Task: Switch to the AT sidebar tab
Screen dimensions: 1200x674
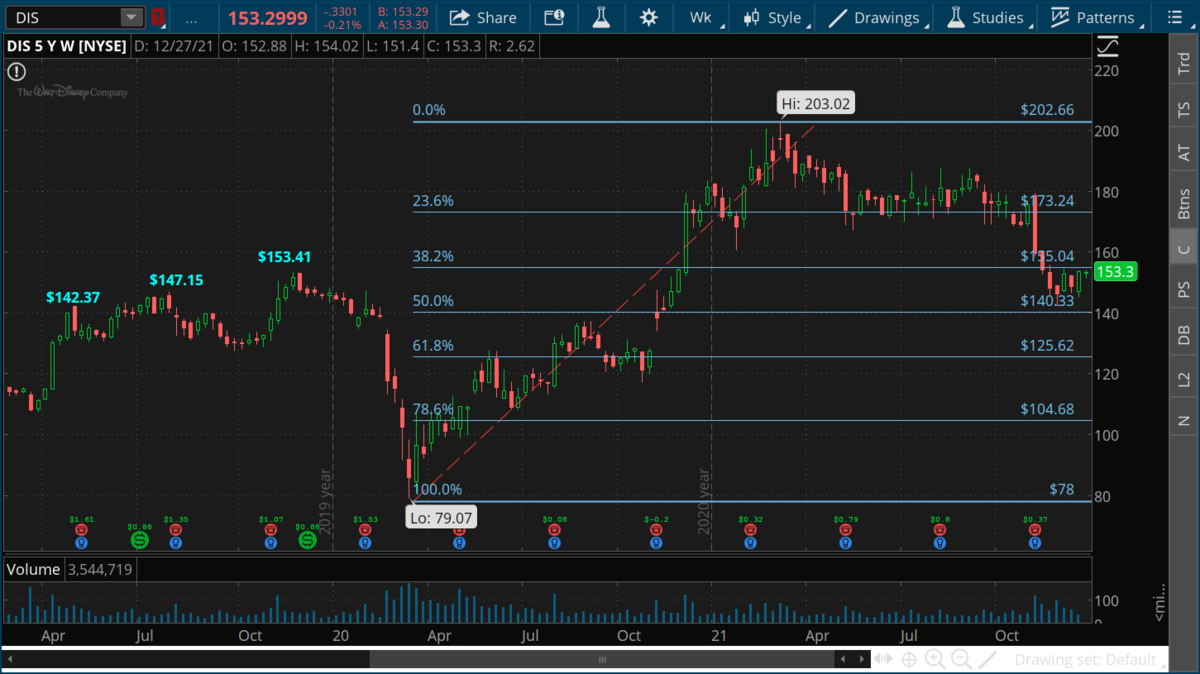Action: click(x=1184, y=153)
